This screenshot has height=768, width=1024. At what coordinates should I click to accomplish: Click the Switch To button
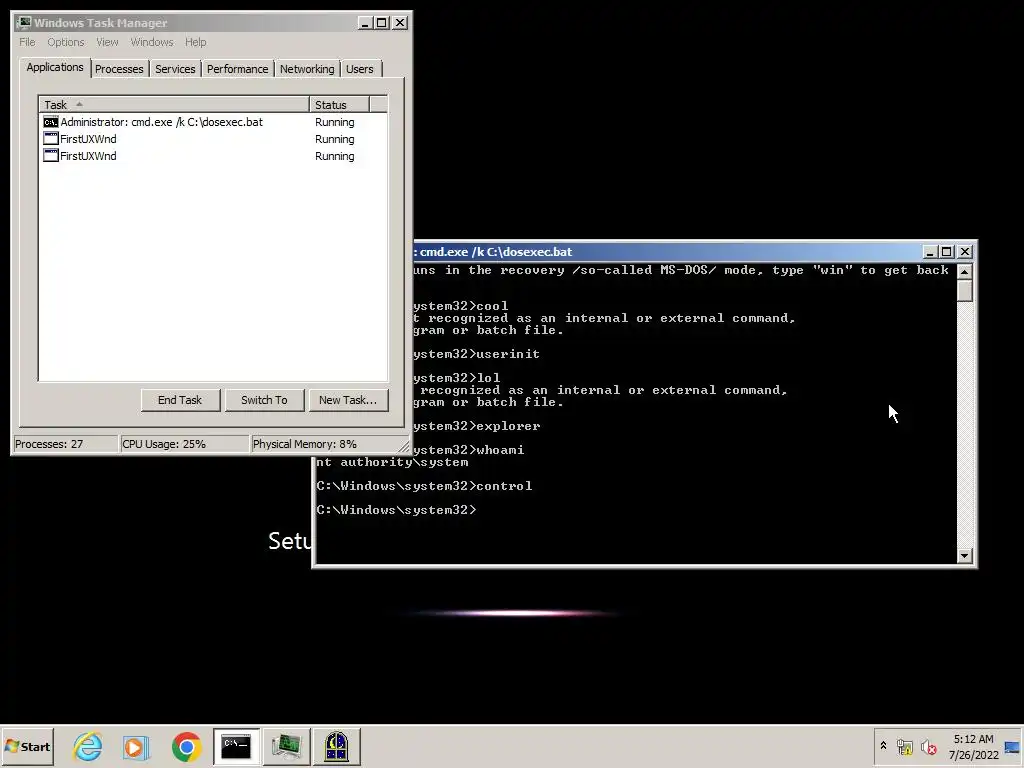264,400
